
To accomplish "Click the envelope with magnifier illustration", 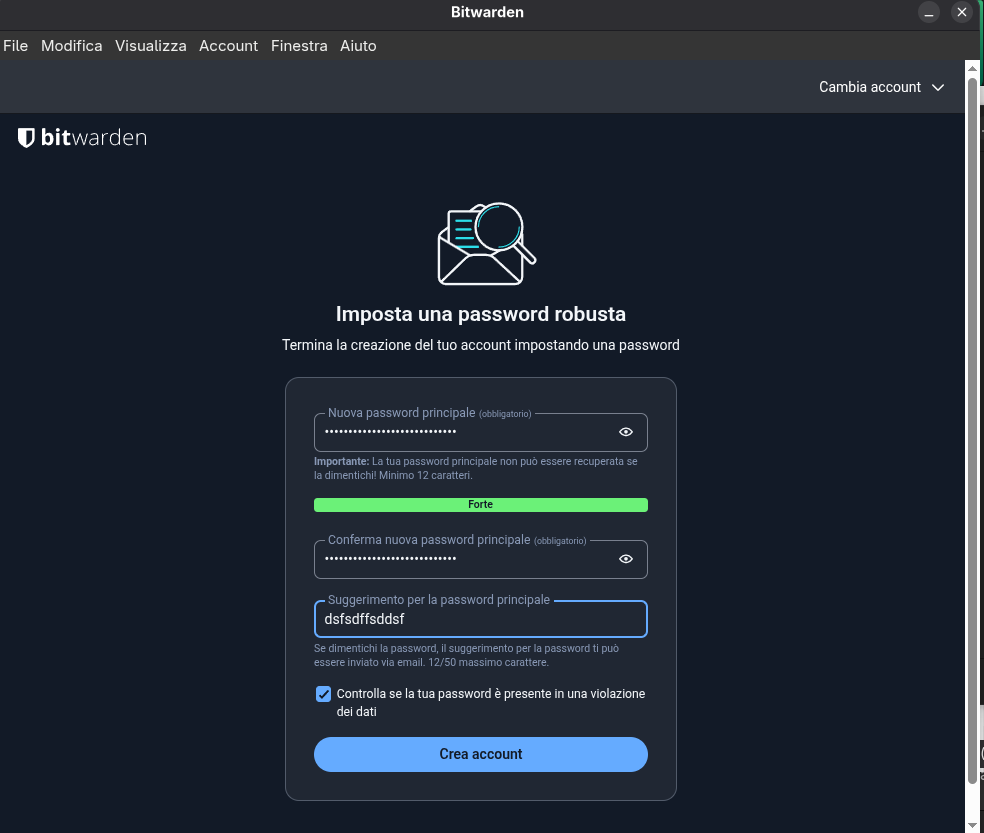I will [x=486, y=244].
